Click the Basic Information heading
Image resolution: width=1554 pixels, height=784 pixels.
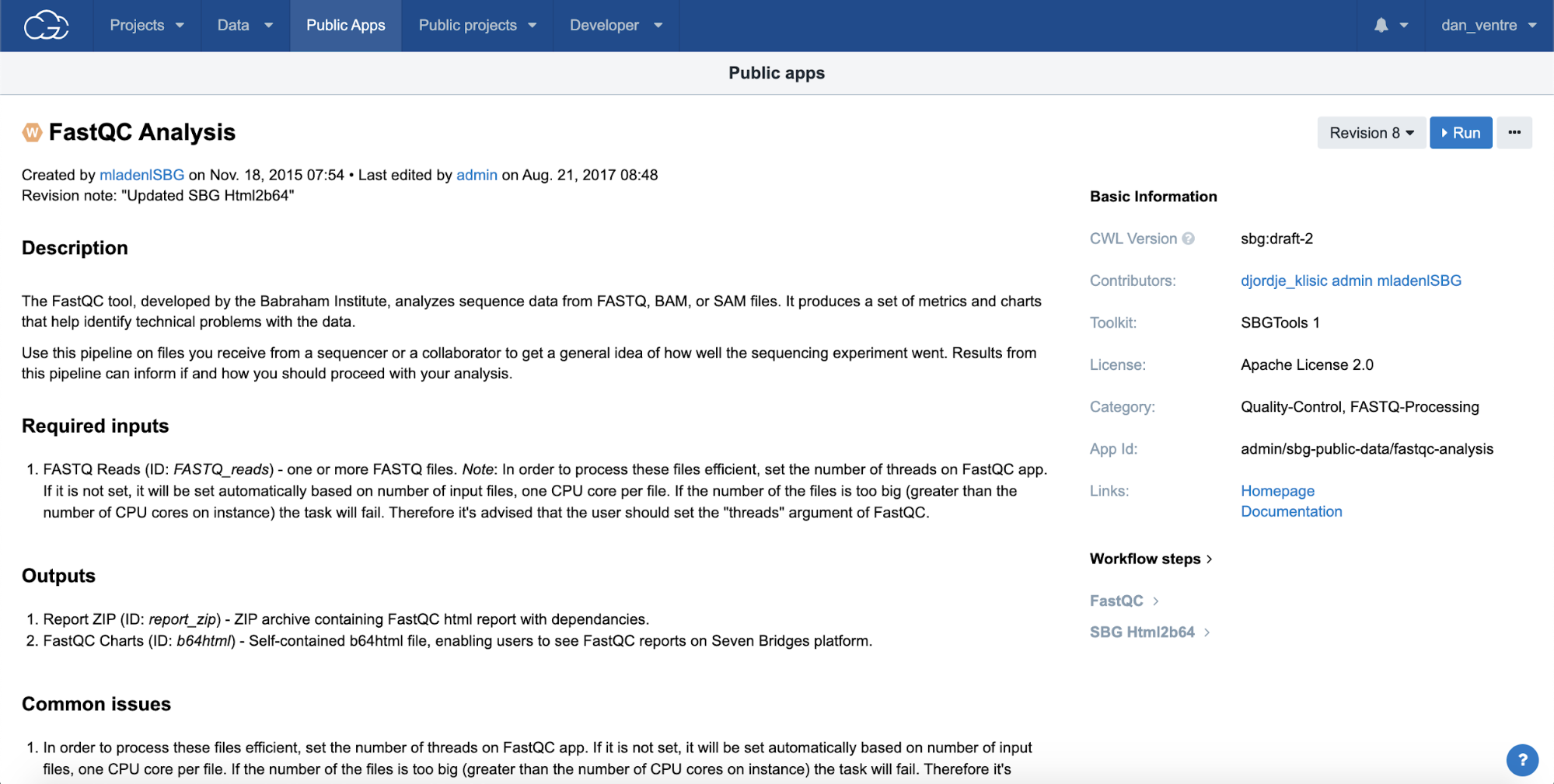[1153, 197]
